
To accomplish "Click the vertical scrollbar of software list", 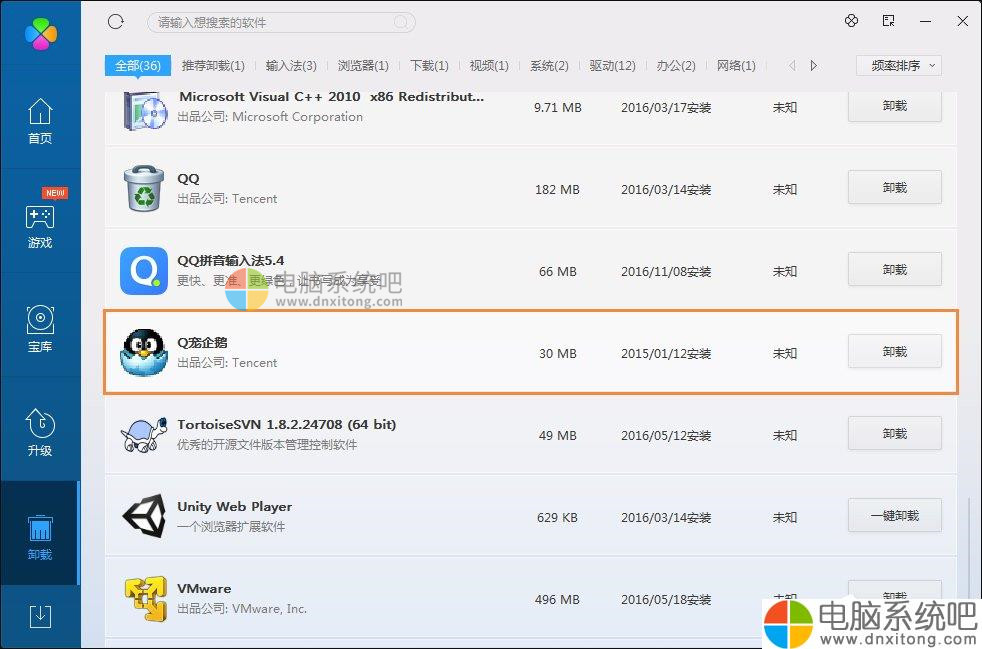I will (x=970, y=548).
